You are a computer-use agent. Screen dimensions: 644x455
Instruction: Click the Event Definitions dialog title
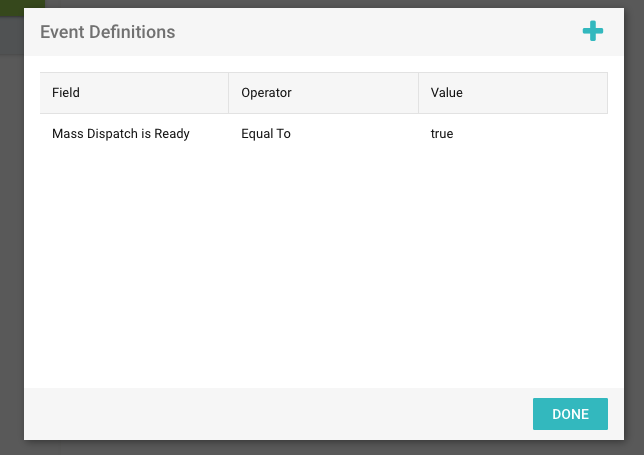pyautogui.click(x=107, y=32)
